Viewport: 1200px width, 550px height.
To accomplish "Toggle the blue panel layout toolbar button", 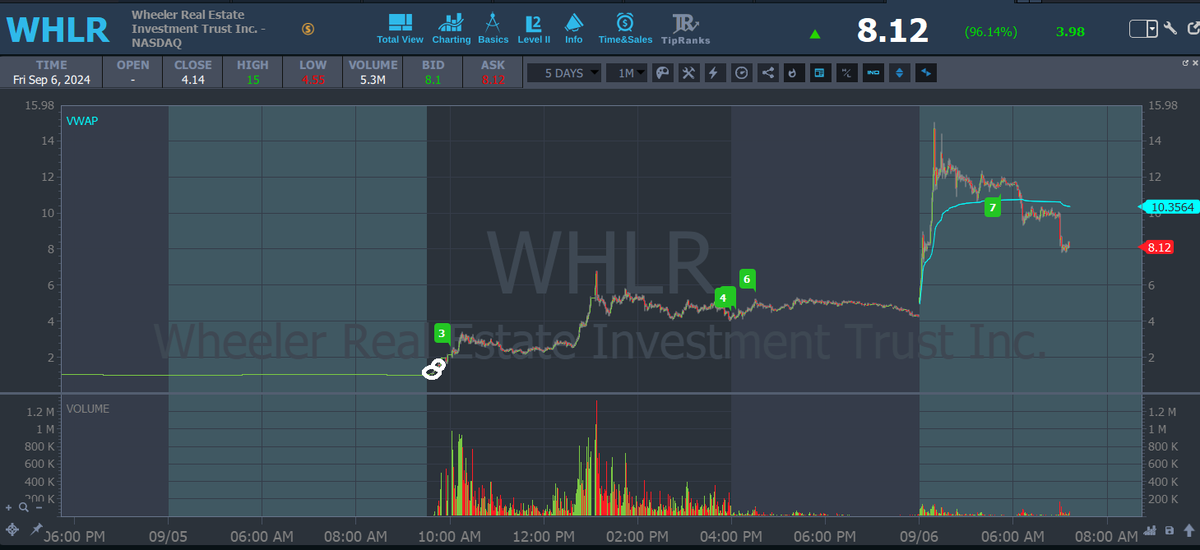I will pyautogui.click(x=819, y=72).
